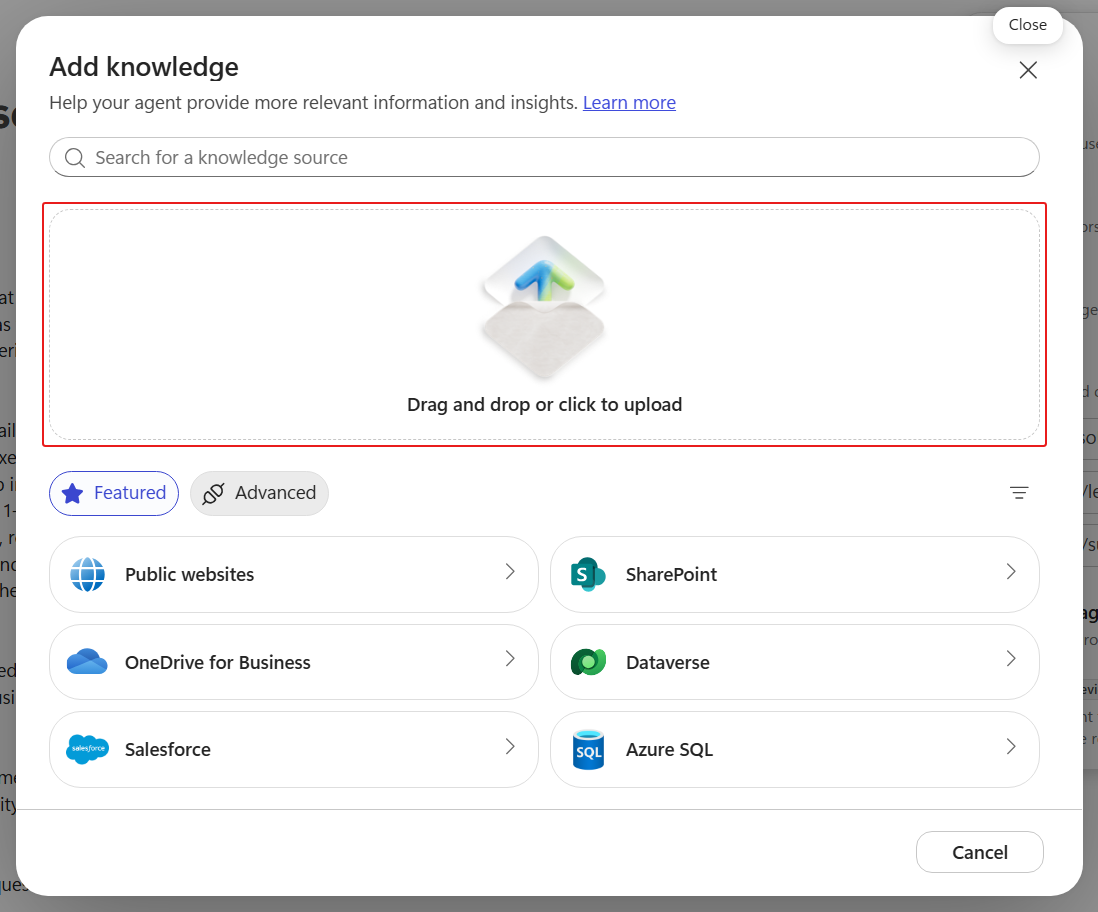
Task: Expand OneDrive for Business chevron
Action: [x=510, y=658]
